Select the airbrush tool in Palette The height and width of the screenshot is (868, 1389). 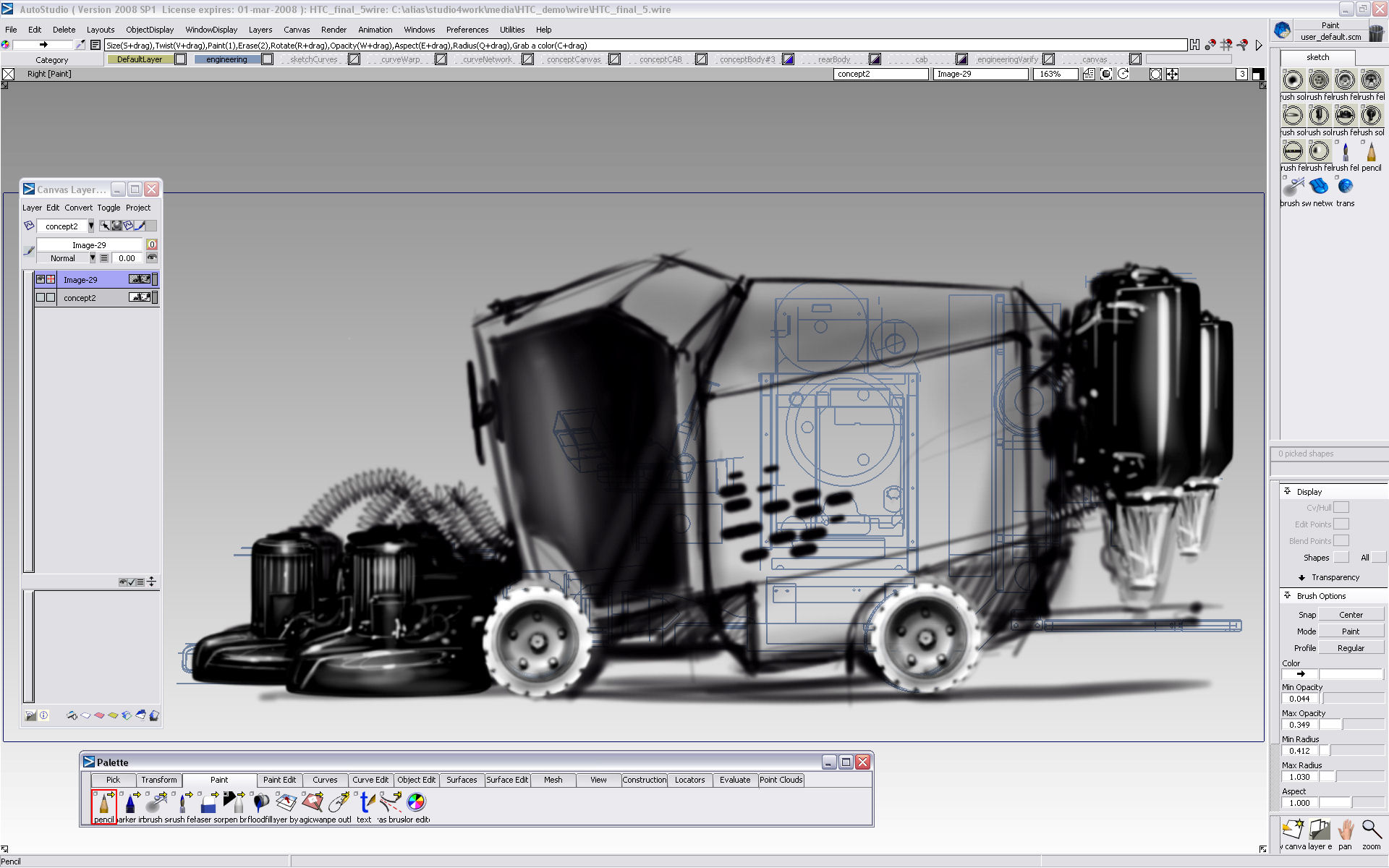click(x=156, y=804)
